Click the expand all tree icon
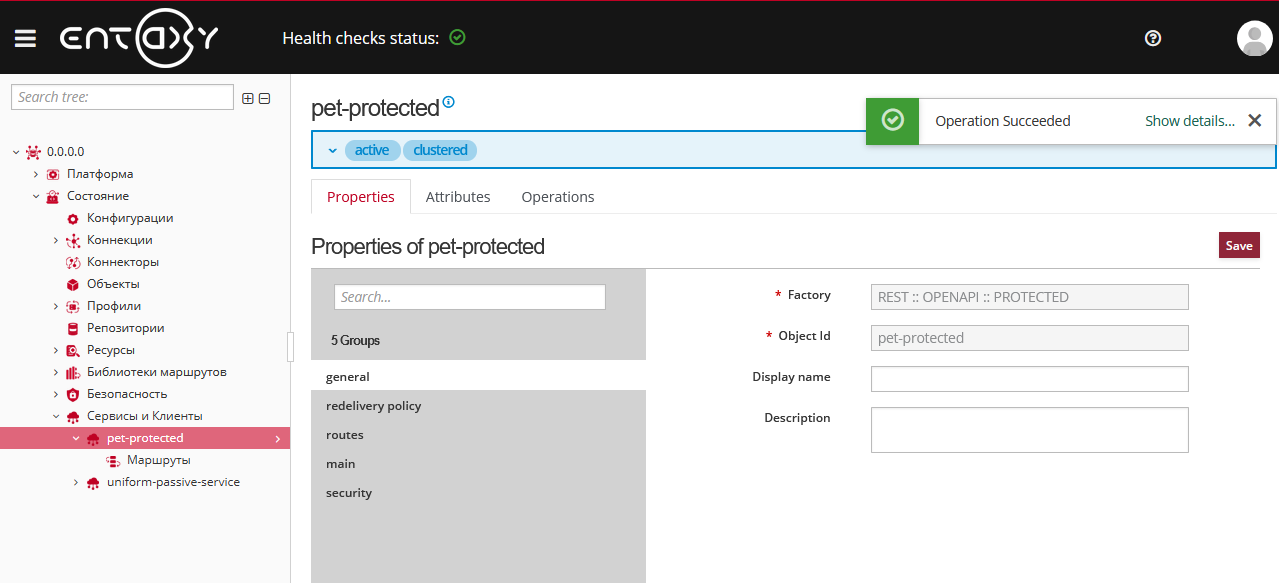 point(246,98)
